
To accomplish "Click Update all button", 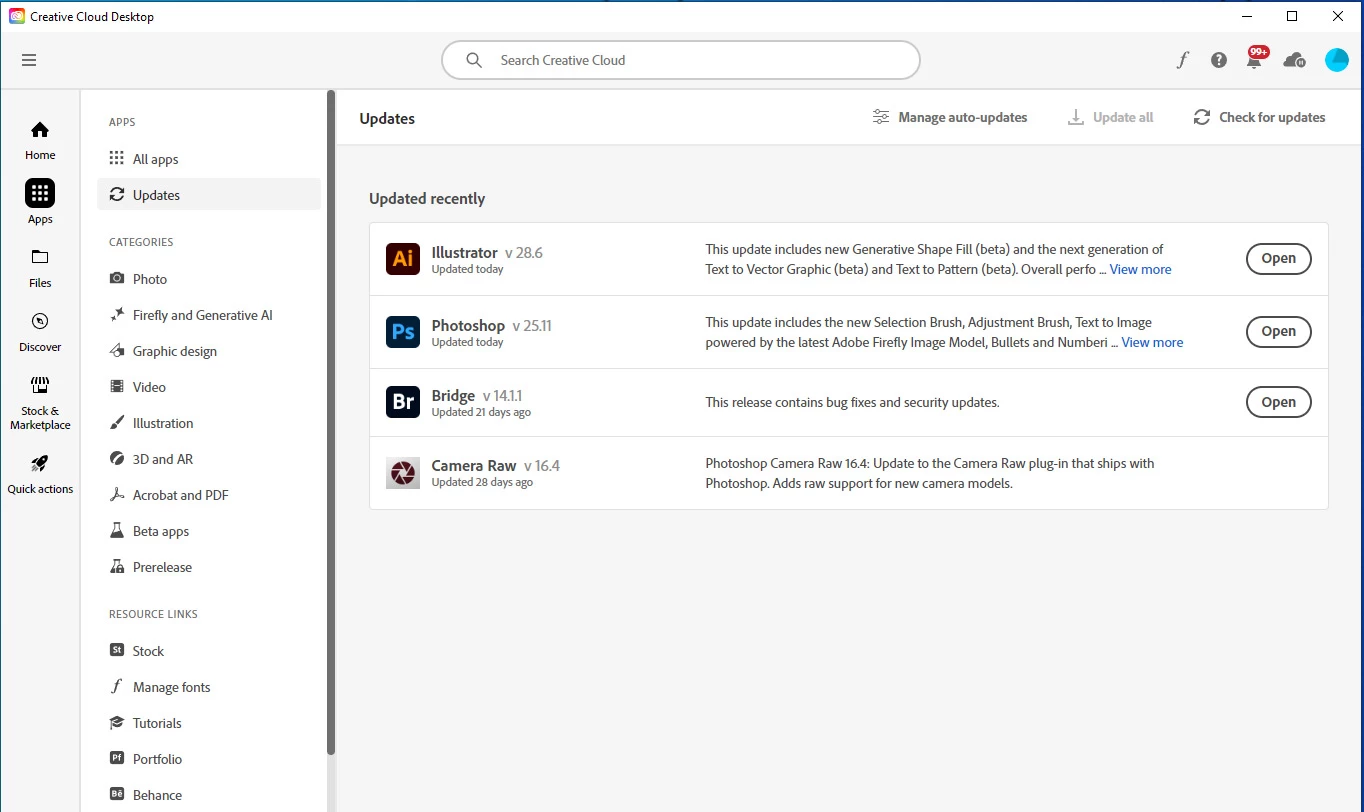I will click(1111, 117).
